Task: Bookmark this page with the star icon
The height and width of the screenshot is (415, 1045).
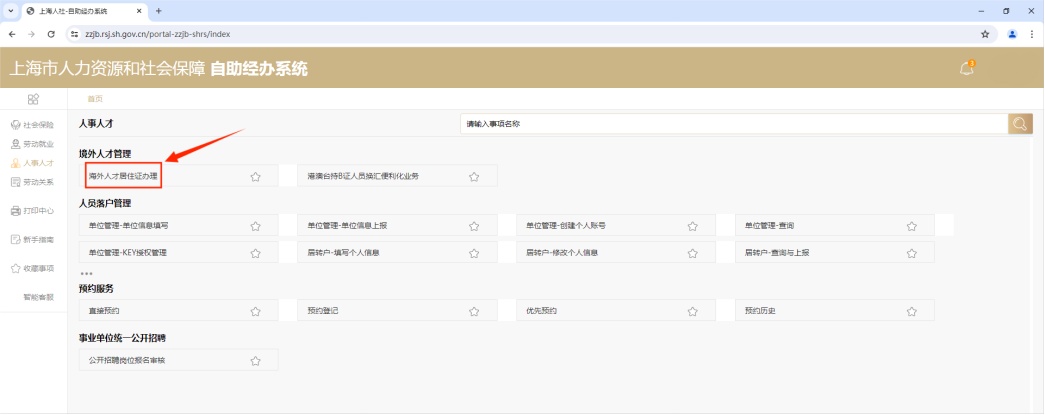Action: (985, 33)
